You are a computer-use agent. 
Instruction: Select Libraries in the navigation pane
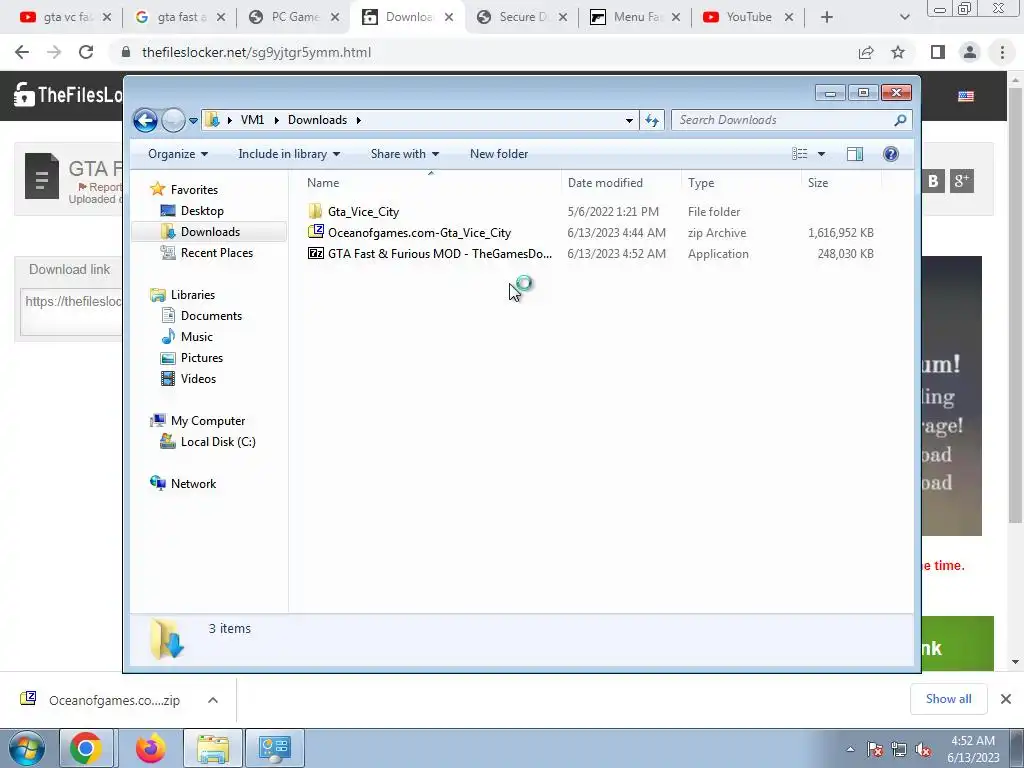coord(193,295)
